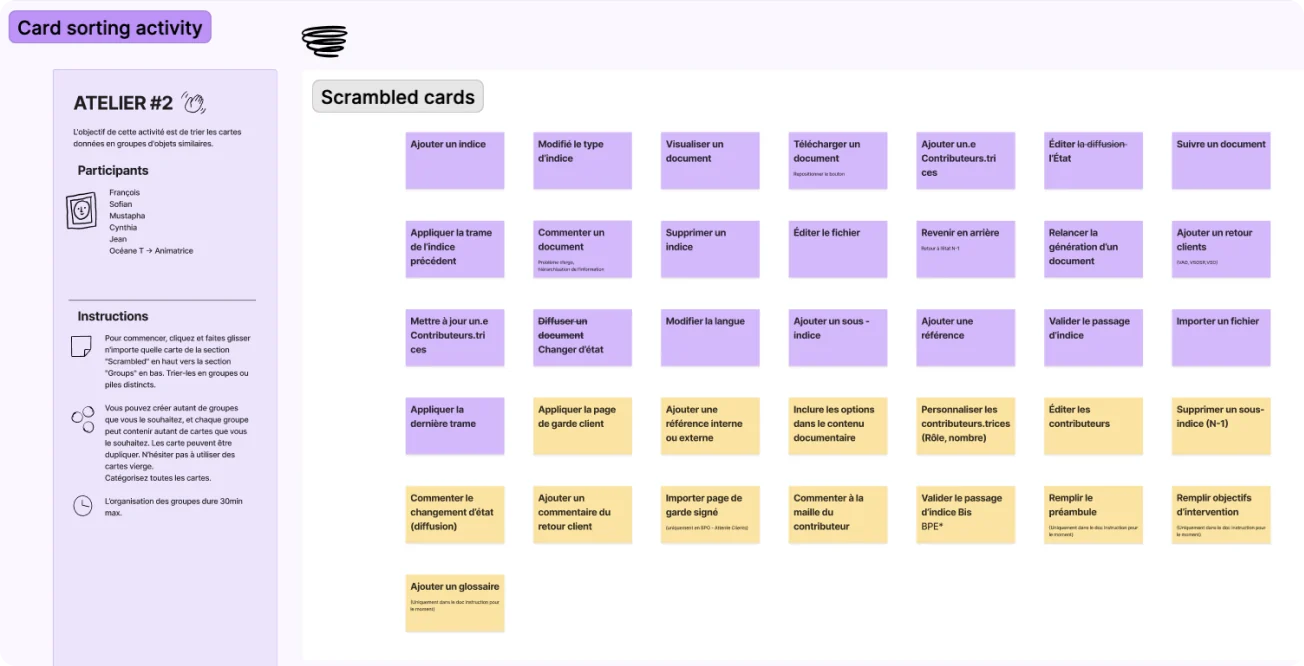Image resolution: width=1304 pixels, height=666 pixels.
Task: Pick the "Ajouter un sous-indice" purple card
Action: pyautogui.click(x=838, y=338)
